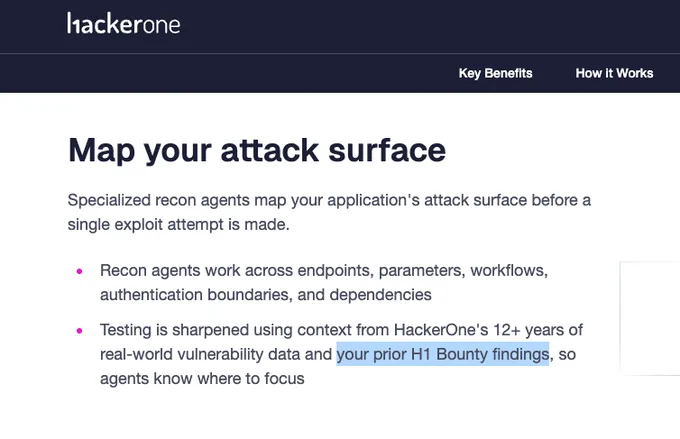Open the How it Works tab
Screen dimensions: 680x439
click(614, 73)
